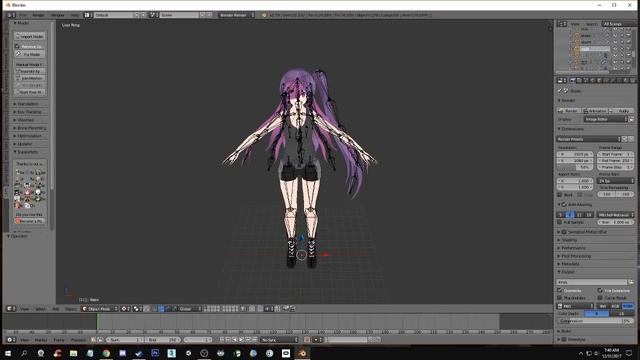Screen dimensions: 640x360
Task: Open the File menu
Action: [23, 15]
